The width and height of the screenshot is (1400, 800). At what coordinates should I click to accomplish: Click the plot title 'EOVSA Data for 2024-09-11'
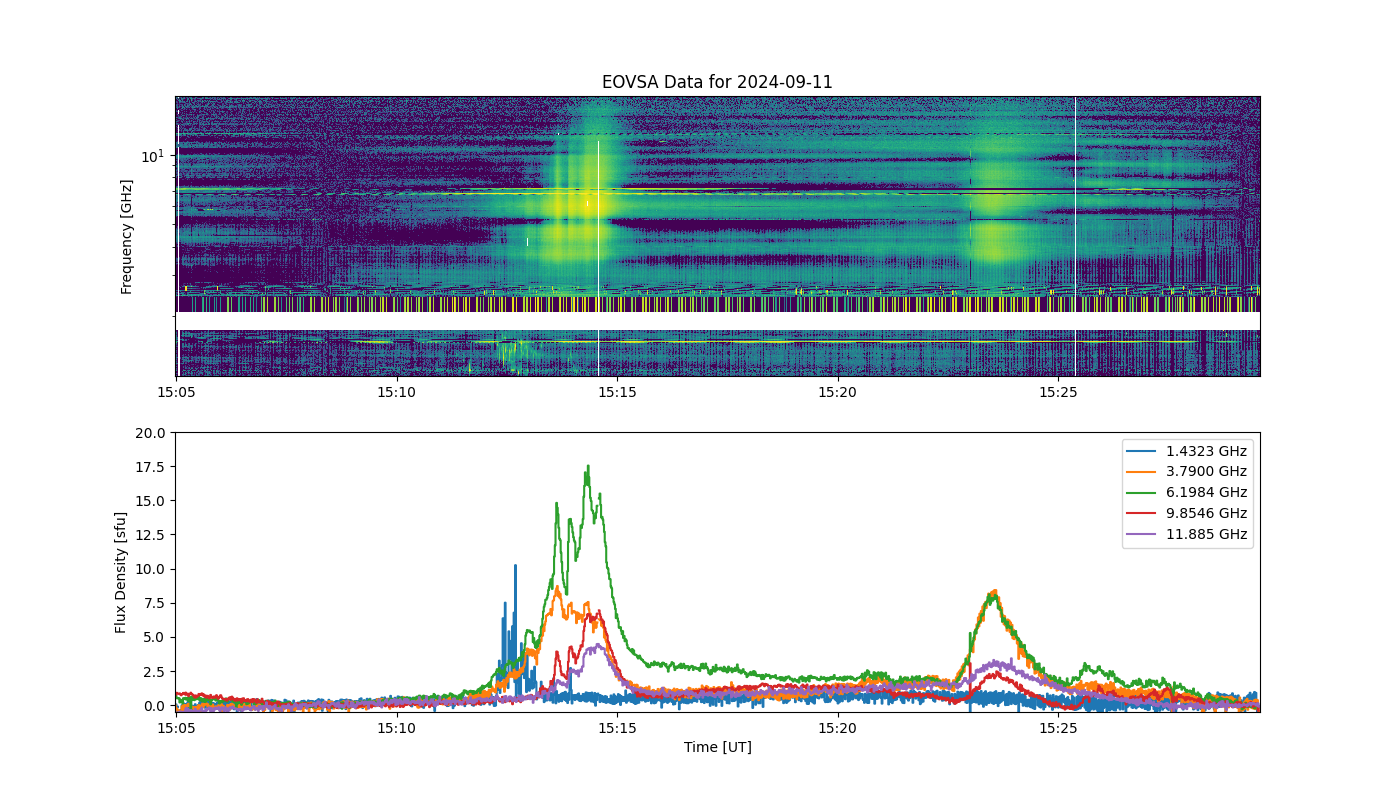click(x=717, y=82)
